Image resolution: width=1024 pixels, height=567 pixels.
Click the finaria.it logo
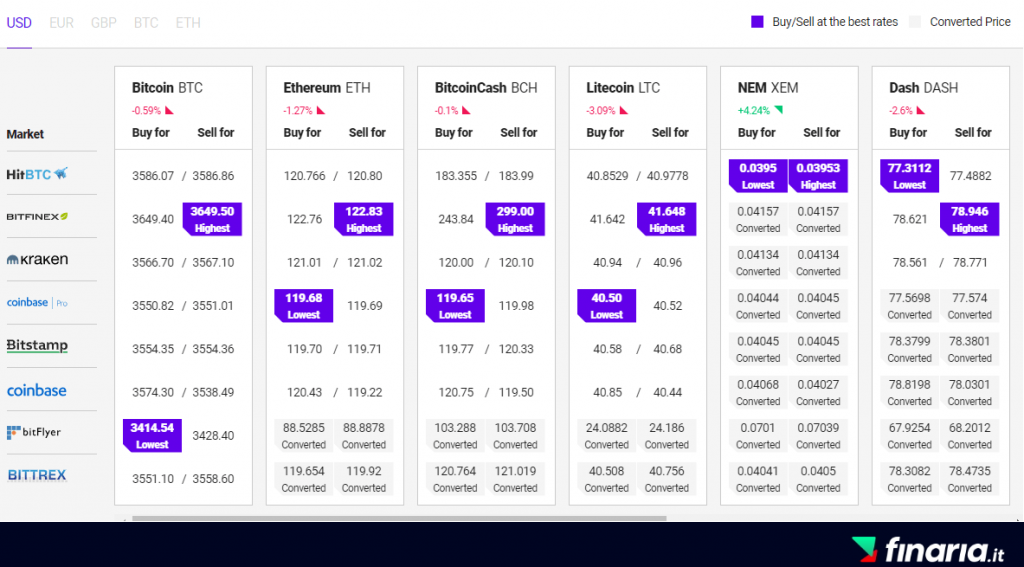point(928,549)
